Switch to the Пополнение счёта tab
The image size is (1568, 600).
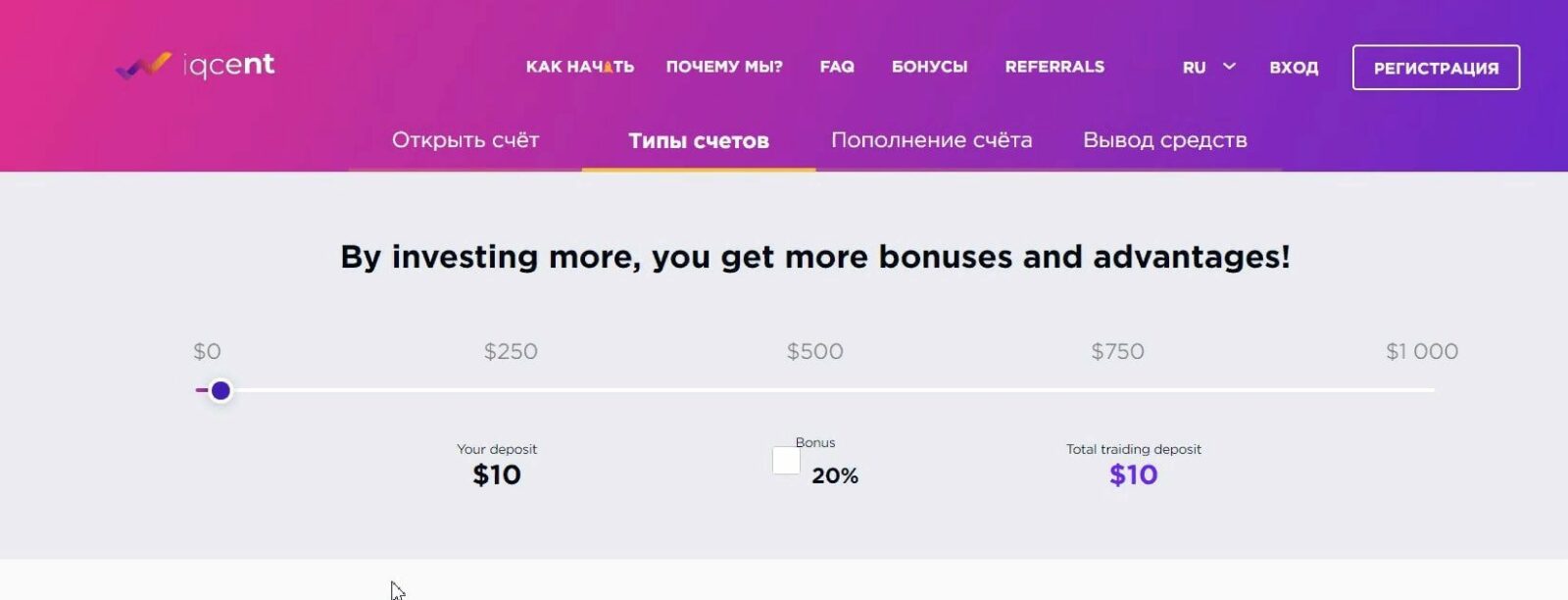[931, 140]
